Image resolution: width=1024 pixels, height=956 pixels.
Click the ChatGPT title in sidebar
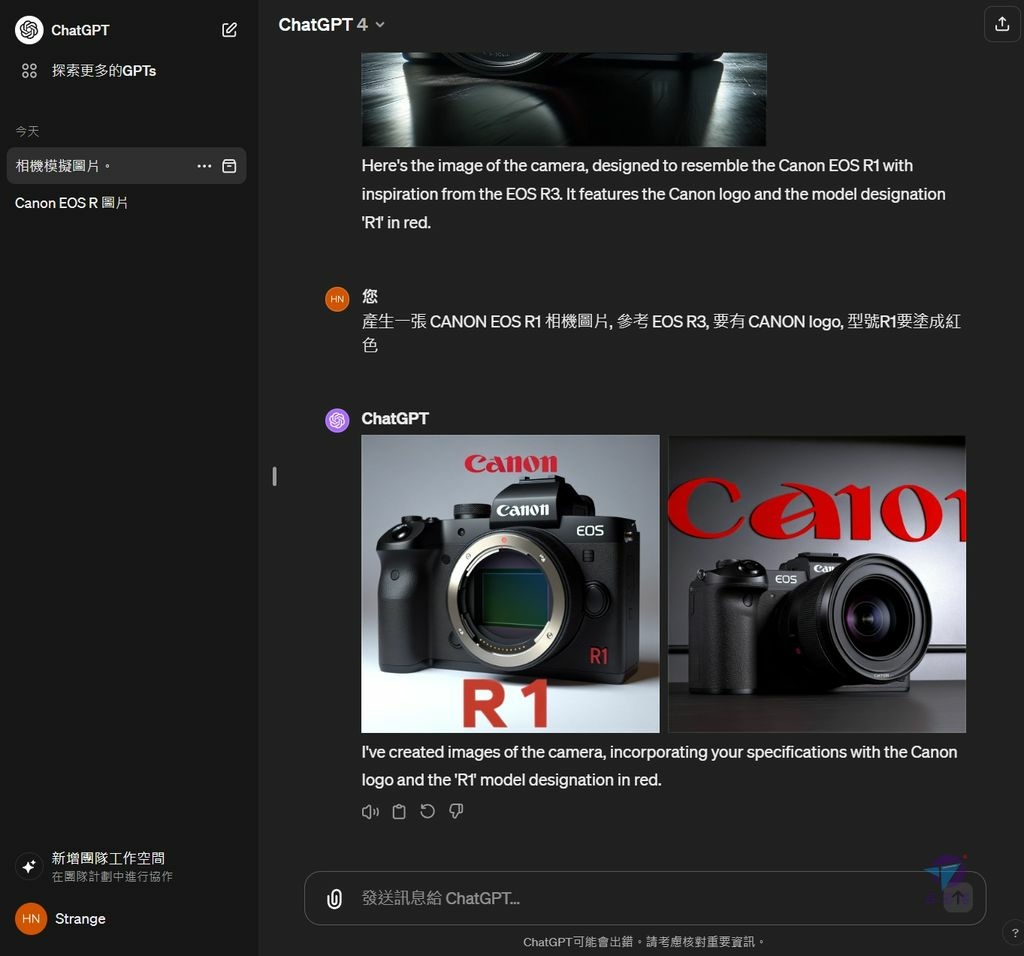(x=80, y=30)
